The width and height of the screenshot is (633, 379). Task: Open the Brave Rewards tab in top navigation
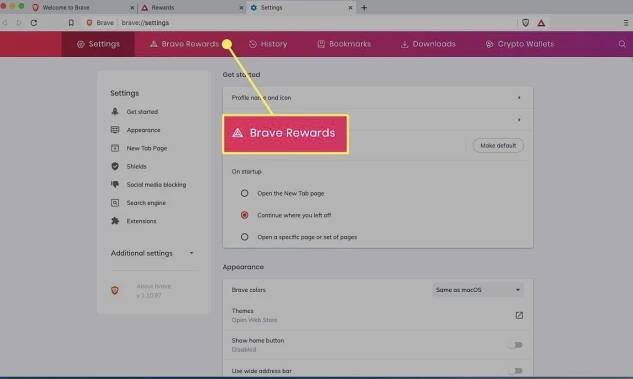click(184, 44)
